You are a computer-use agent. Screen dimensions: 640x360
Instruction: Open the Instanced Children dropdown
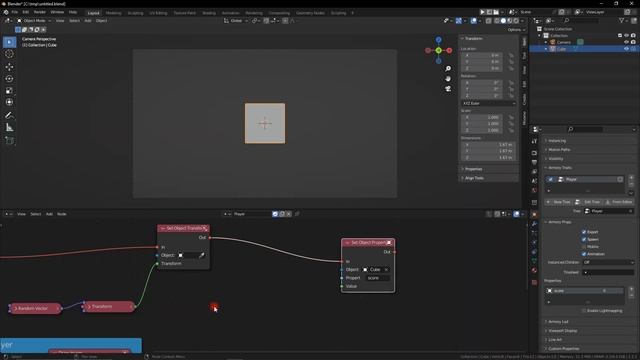[608, 262]
